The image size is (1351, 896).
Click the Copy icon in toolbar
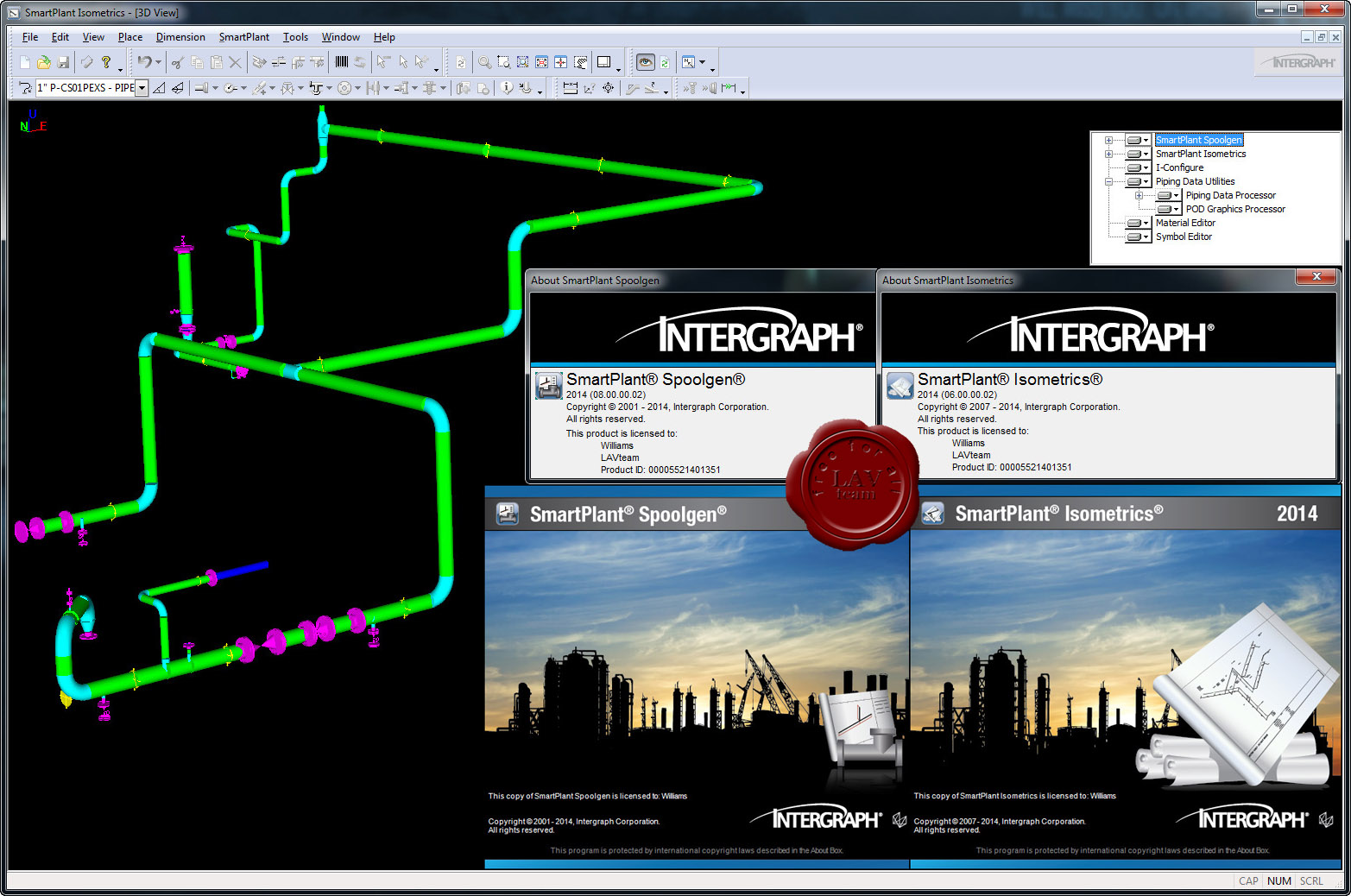tap(197, 62)
